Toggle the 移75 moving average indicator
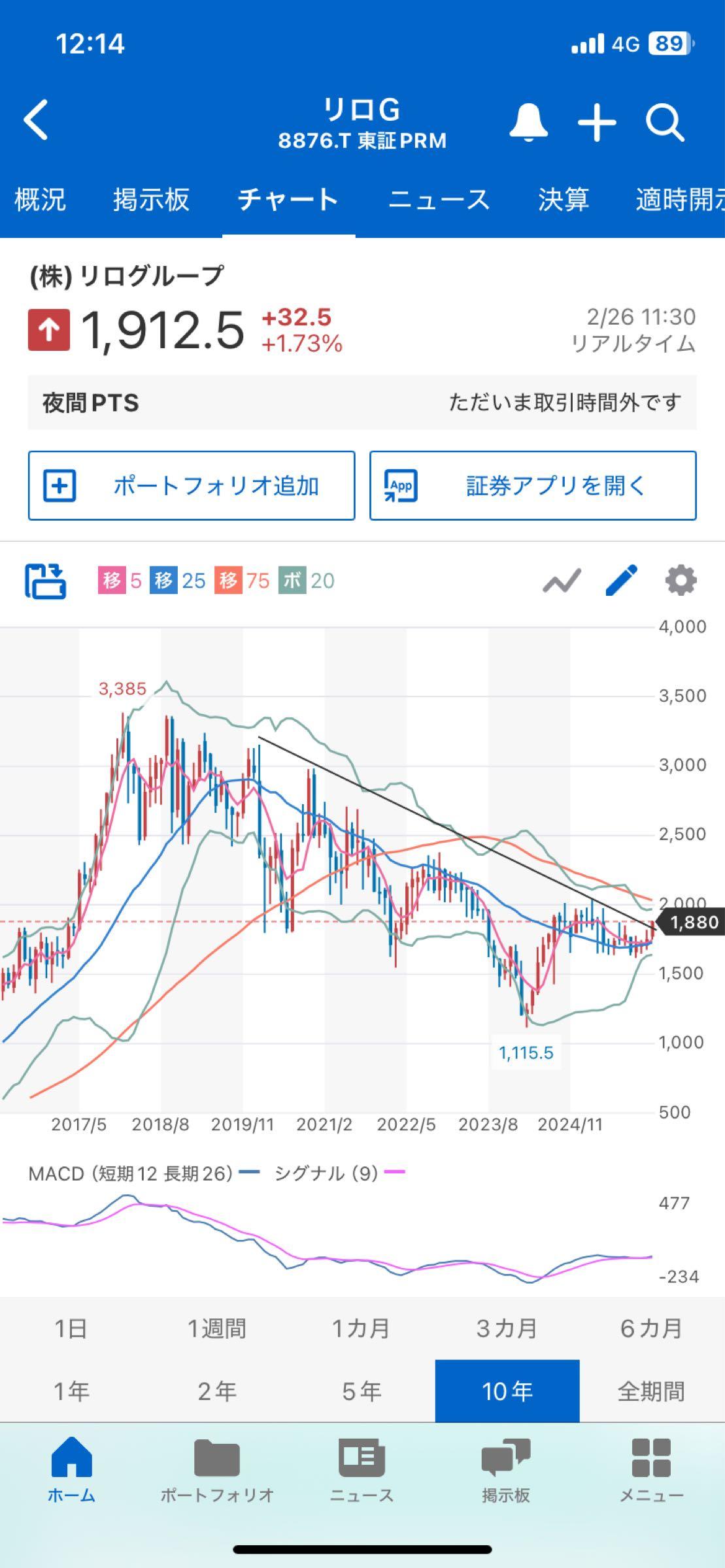This screenshot has height=1568, width=725. coord(242,580)
